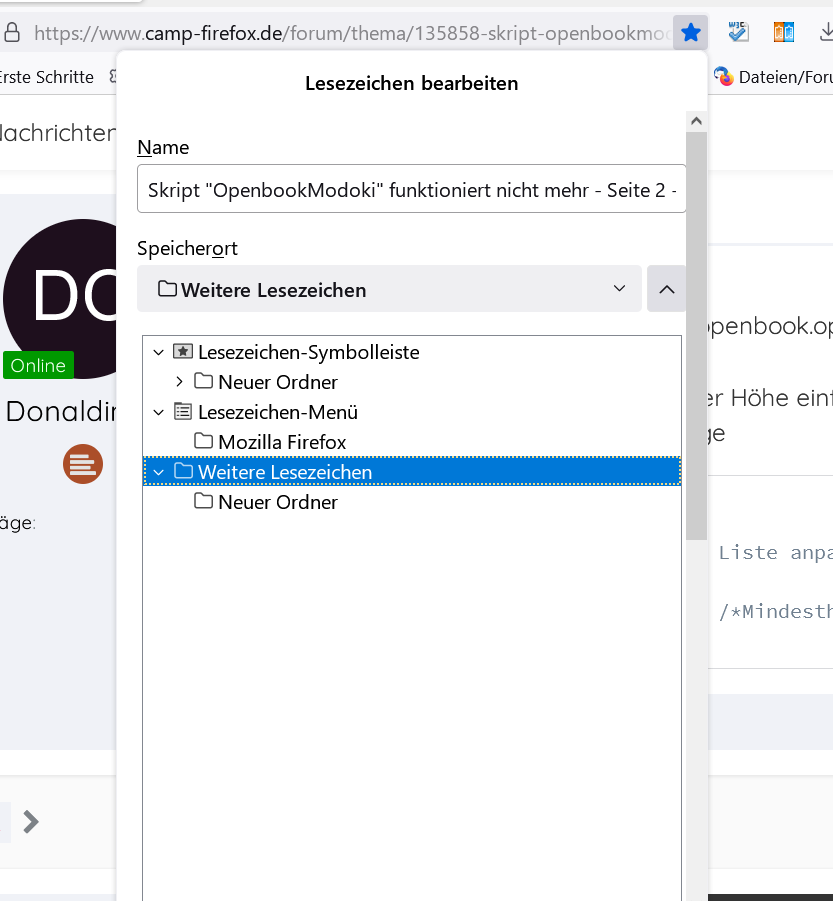Collapse the Lesezeichen-Symbolleiste tree node
The width and height of the screenshot is (833, 901).
(159, 352)
